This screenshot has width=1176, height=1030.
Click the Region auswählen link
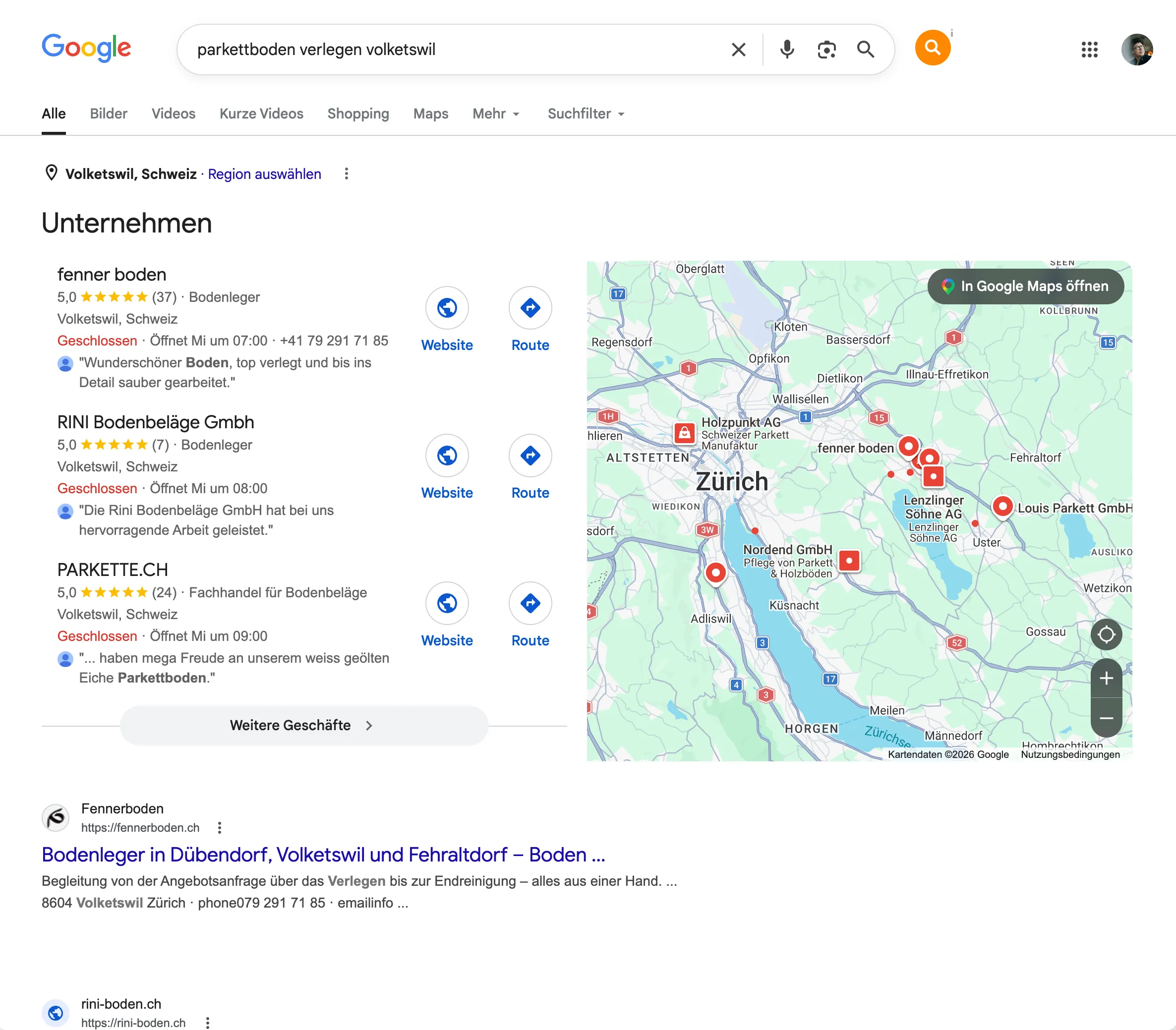point(264,174)
